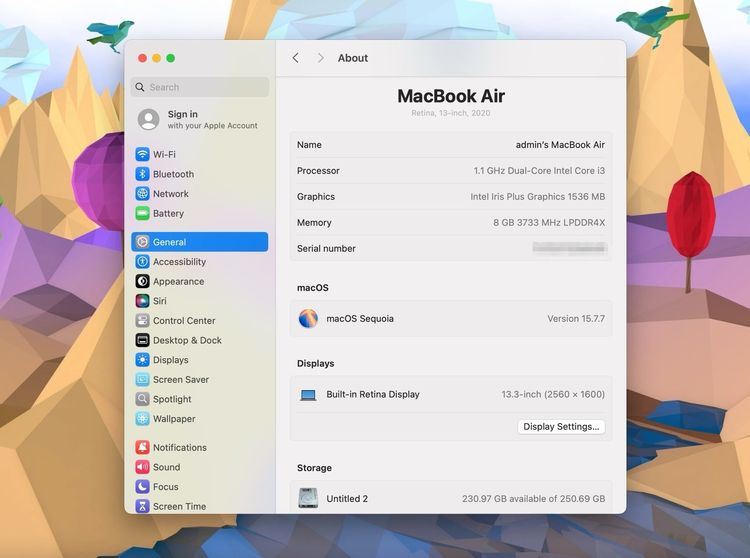The height and width of the screenshot is (558, 750).
Task: Click the Untitled 2 storage label
Action: tap(347, 499)
